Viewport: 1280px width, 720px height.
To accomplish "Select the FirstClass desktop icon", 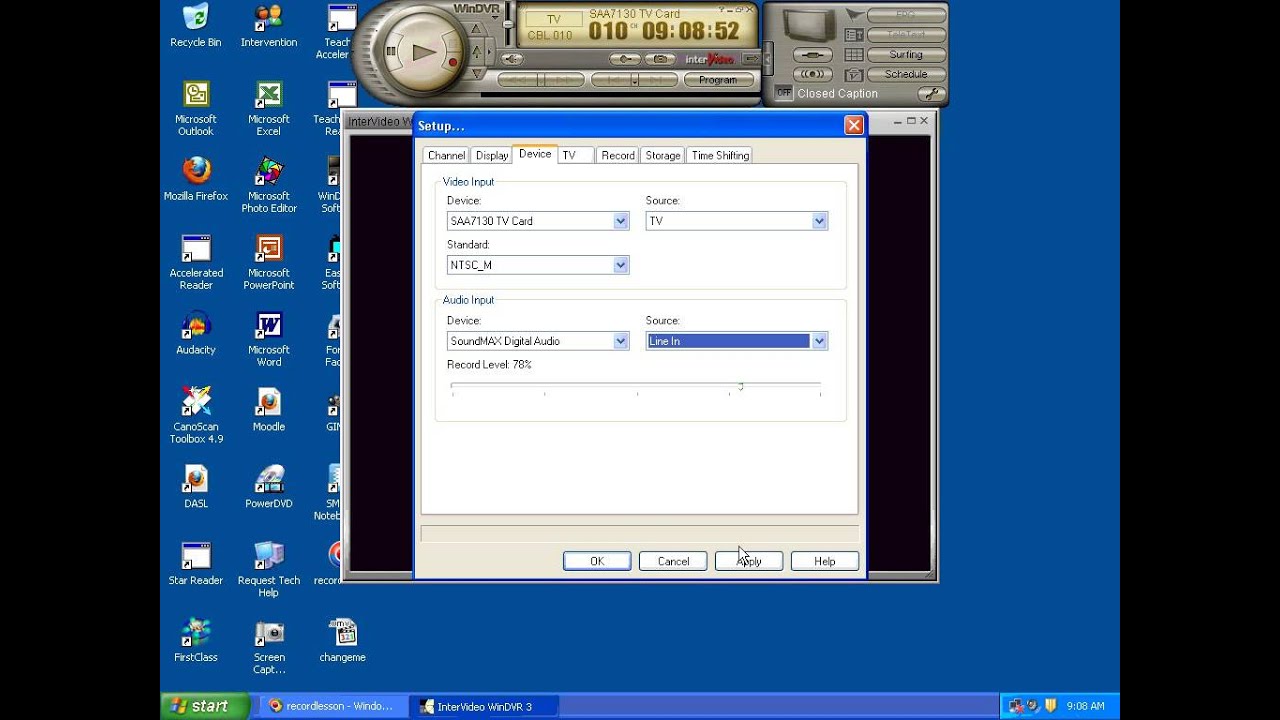I will click(196, 640).
